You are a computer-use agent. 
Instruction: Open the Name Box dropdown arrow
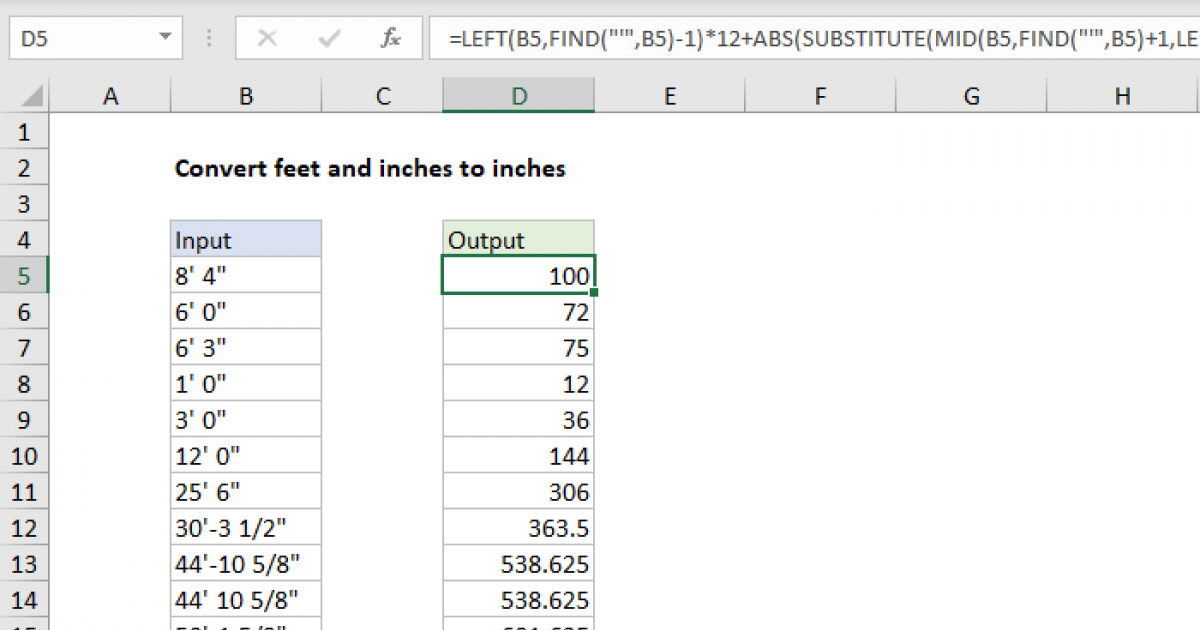point(164,39)
